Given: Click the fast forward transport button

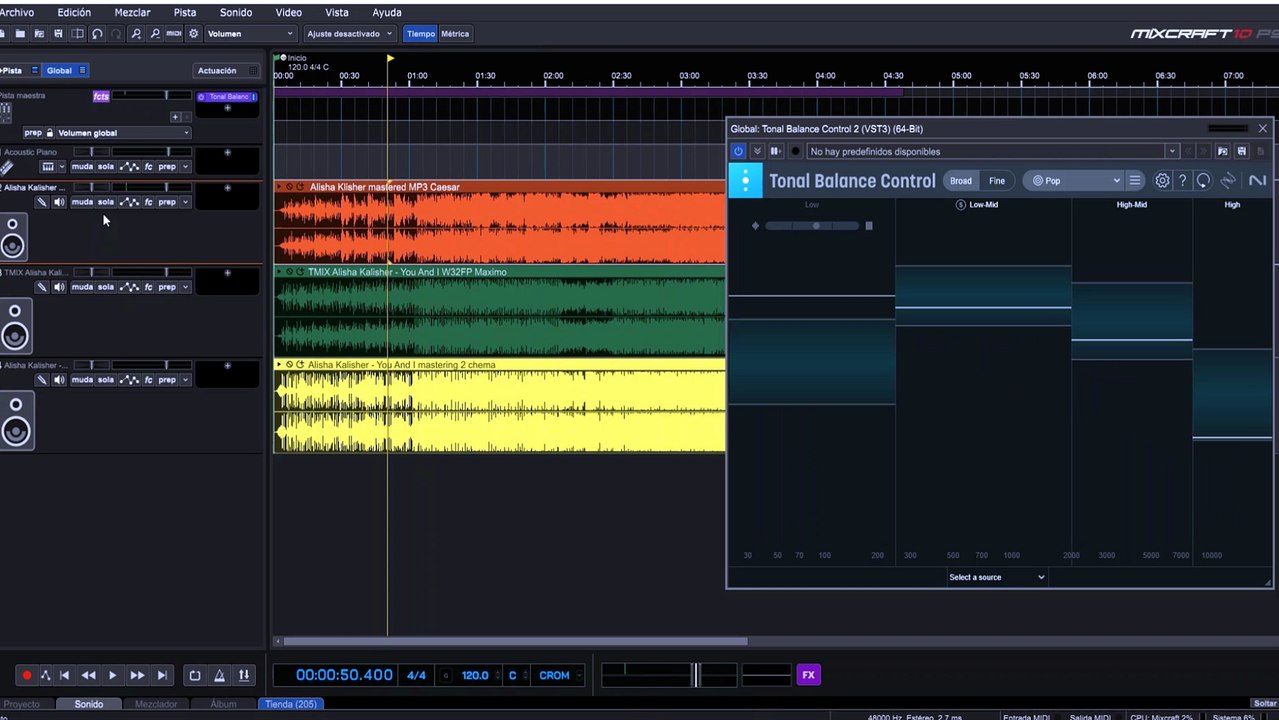Looking at the screenshot, I should pyautogui.click(x=137, y=675).
